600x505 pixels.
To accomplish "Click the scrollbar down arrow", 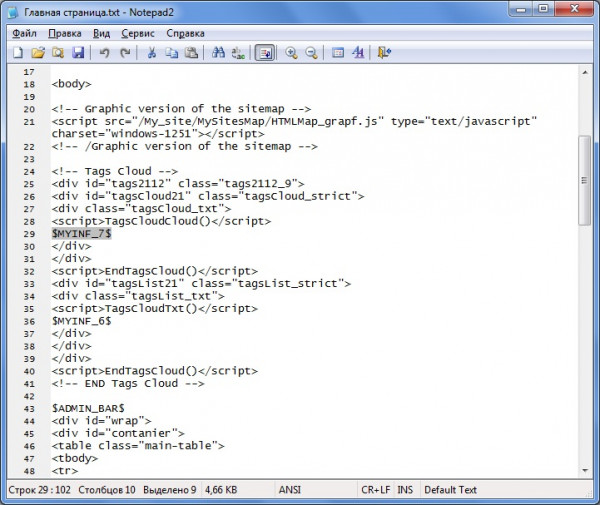I will (585, 471).
